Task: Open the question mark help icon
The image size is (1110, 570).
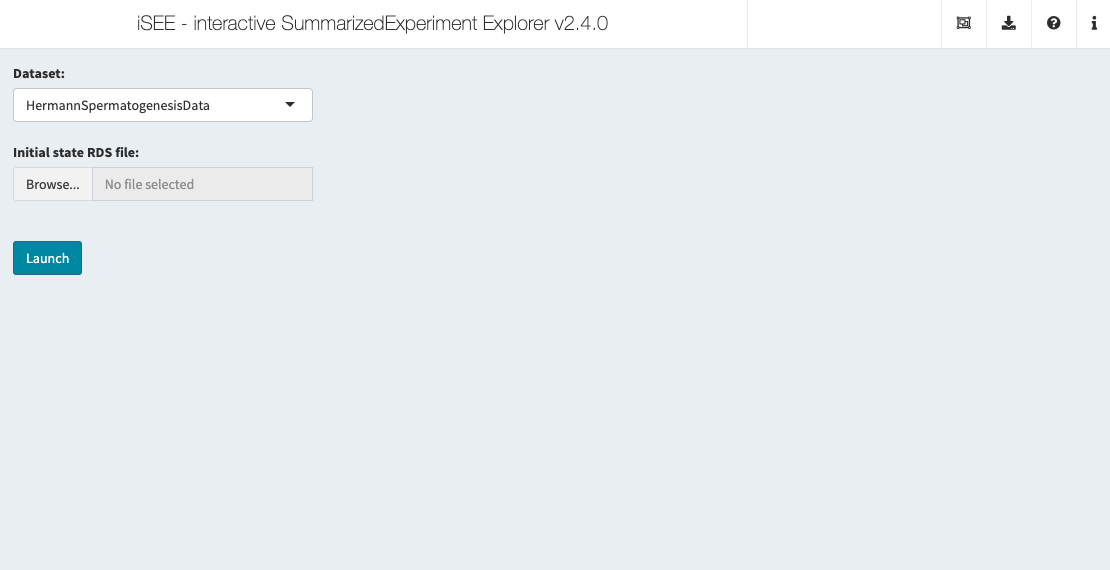Action: 1054,24
